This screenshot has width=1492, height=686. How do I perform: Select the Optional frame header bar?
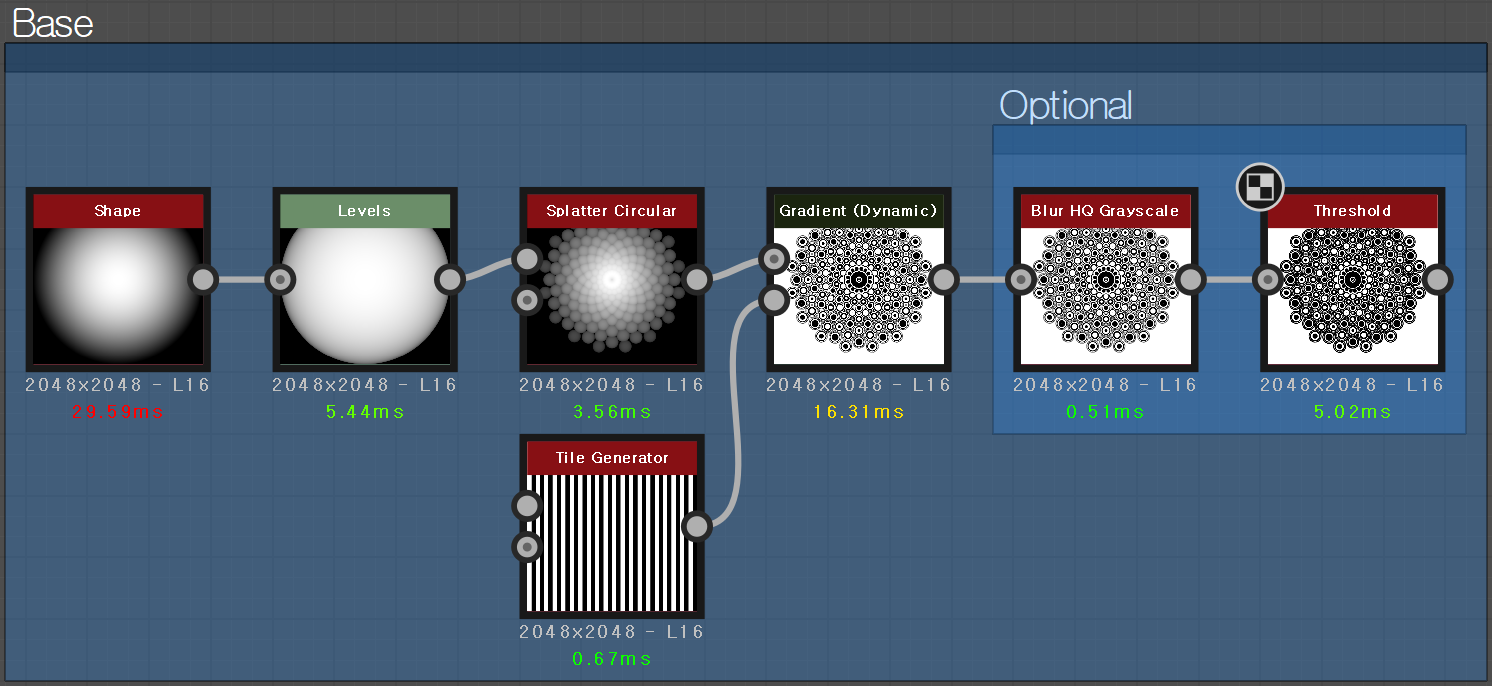pyautogui.click(x=1230, y=140)
